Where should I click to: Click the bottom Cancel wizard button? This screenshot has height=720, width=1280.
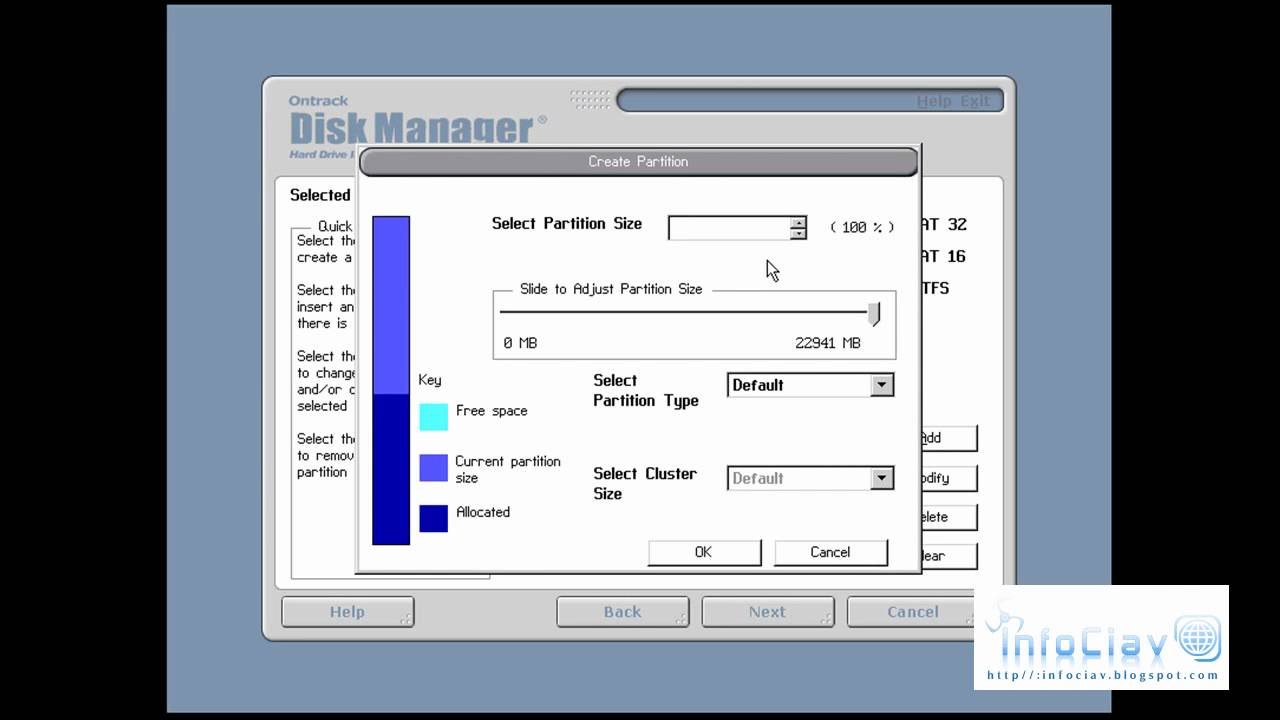click(x=913, y=612)
